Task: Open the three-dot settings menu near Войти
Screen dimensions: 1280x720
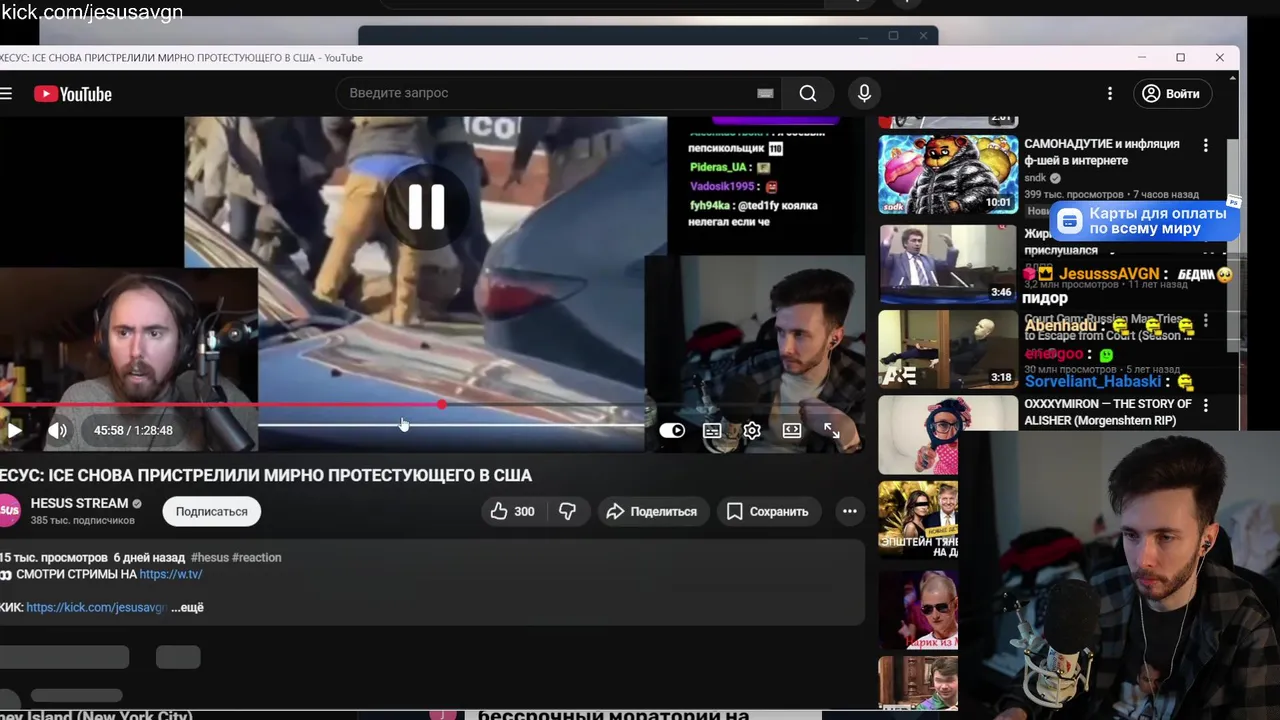Action: tap(1109, 93)
